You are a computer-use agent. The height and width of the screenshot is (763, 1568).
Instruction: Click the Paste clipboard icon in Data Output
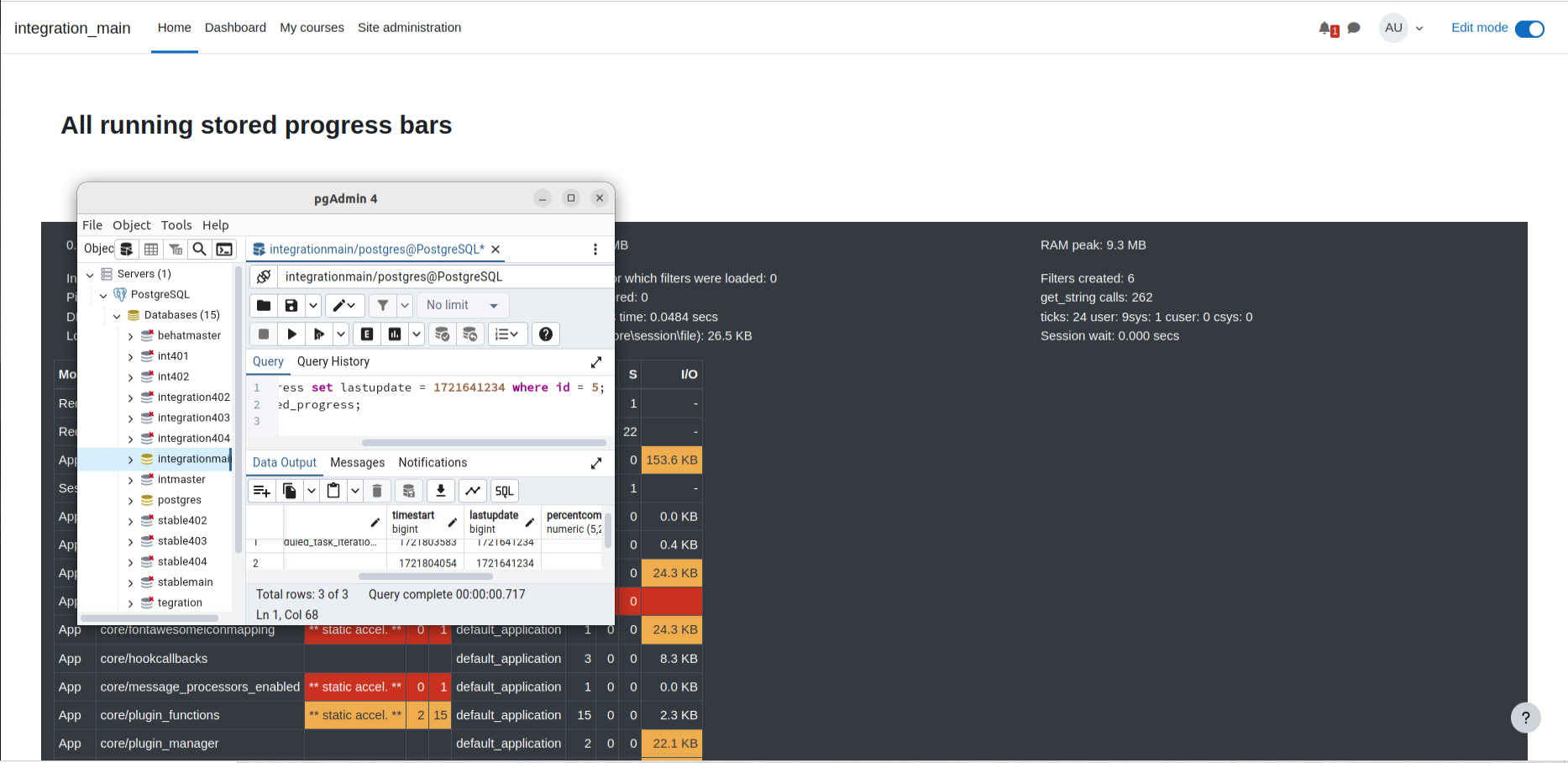(333, 491)
